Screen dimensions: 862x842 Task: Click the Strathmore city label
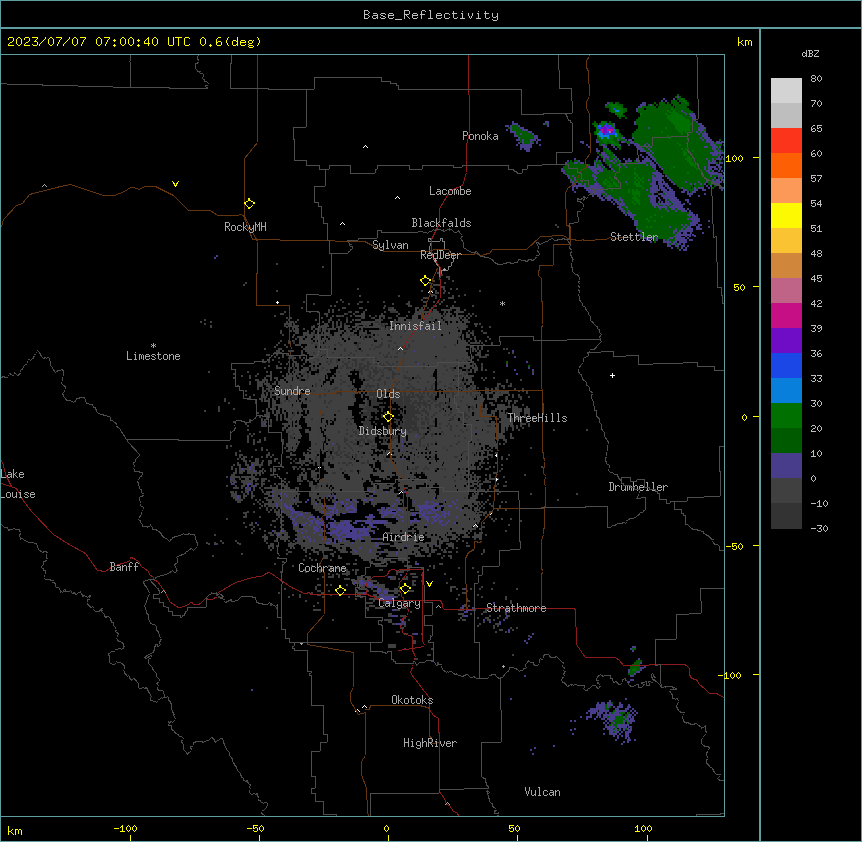(516, 608)
